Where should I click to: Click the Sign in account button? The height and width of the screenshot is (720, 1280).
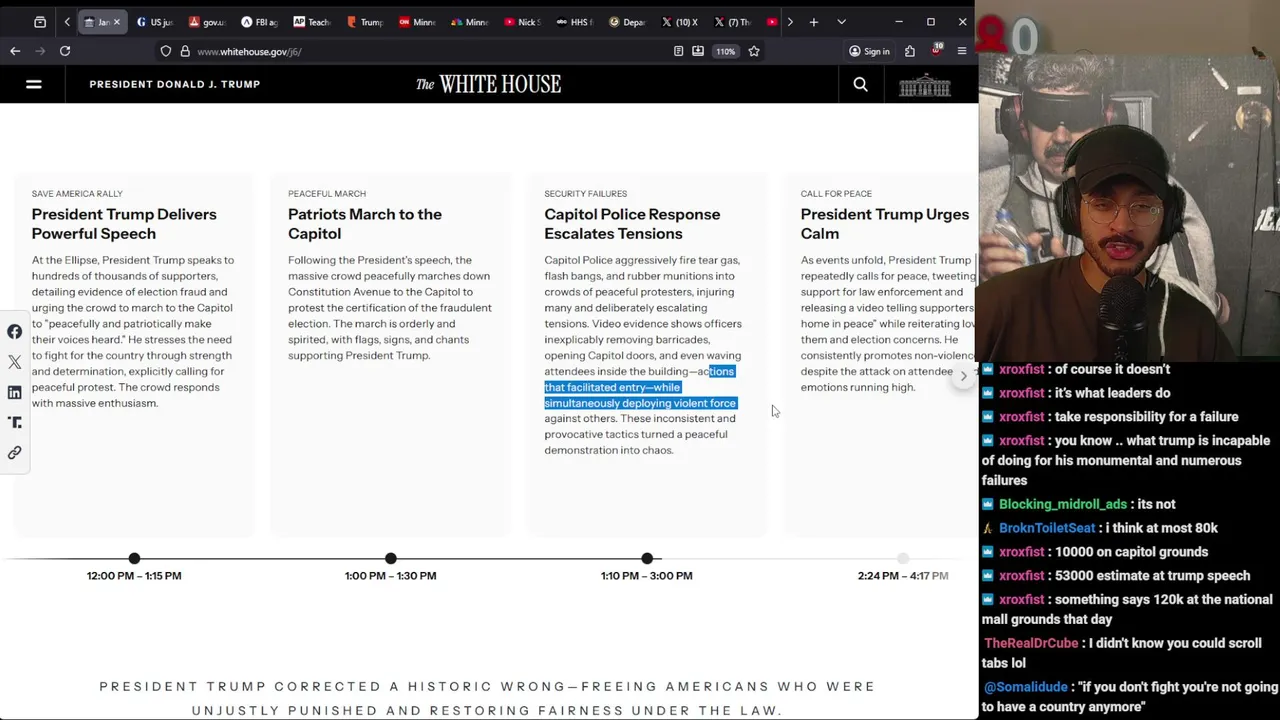click(x=869, y=51)
